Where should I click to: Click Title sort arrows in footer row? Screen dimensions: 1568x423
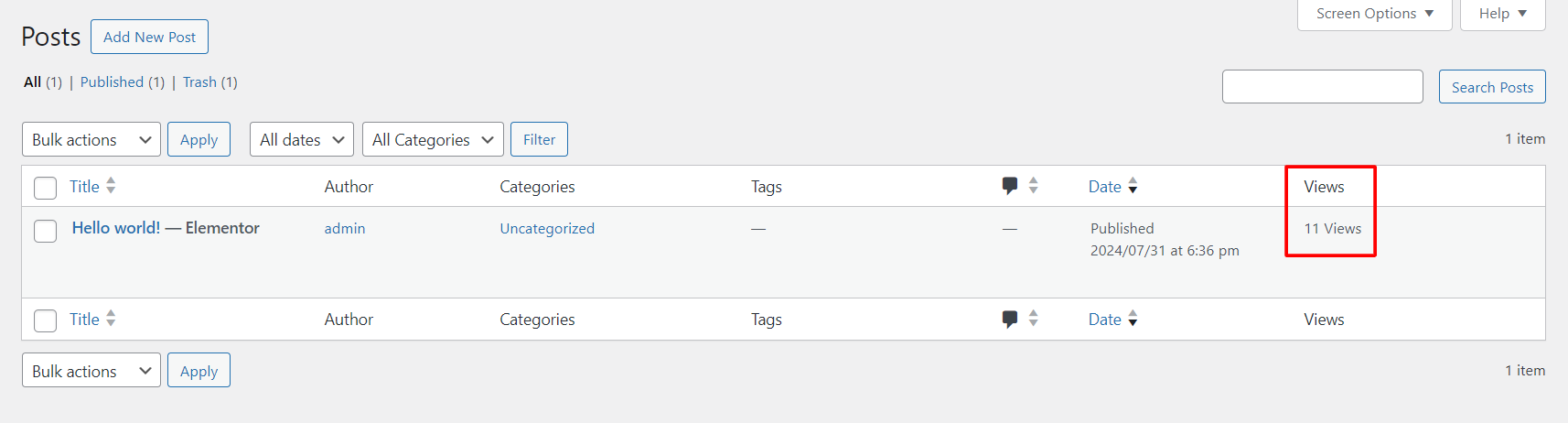pos(111,319)
